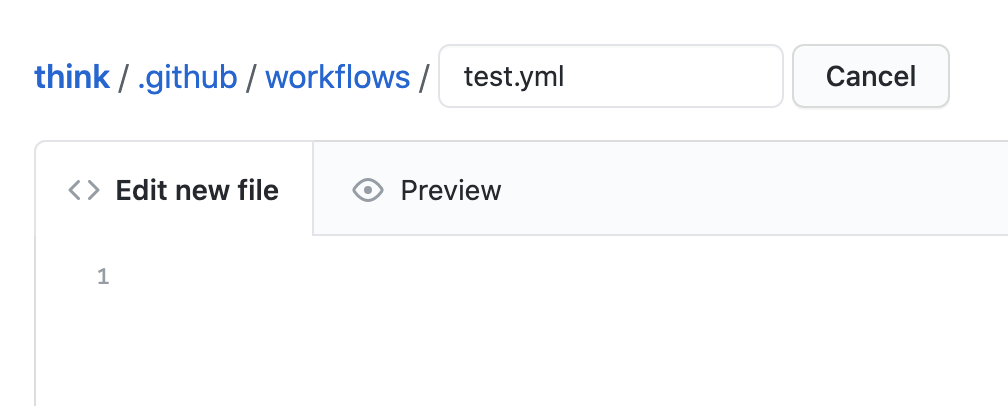Screen dimensions: 1008x406
Task: Click the word Preview in the tab header
Action: [x=451, y=191]
